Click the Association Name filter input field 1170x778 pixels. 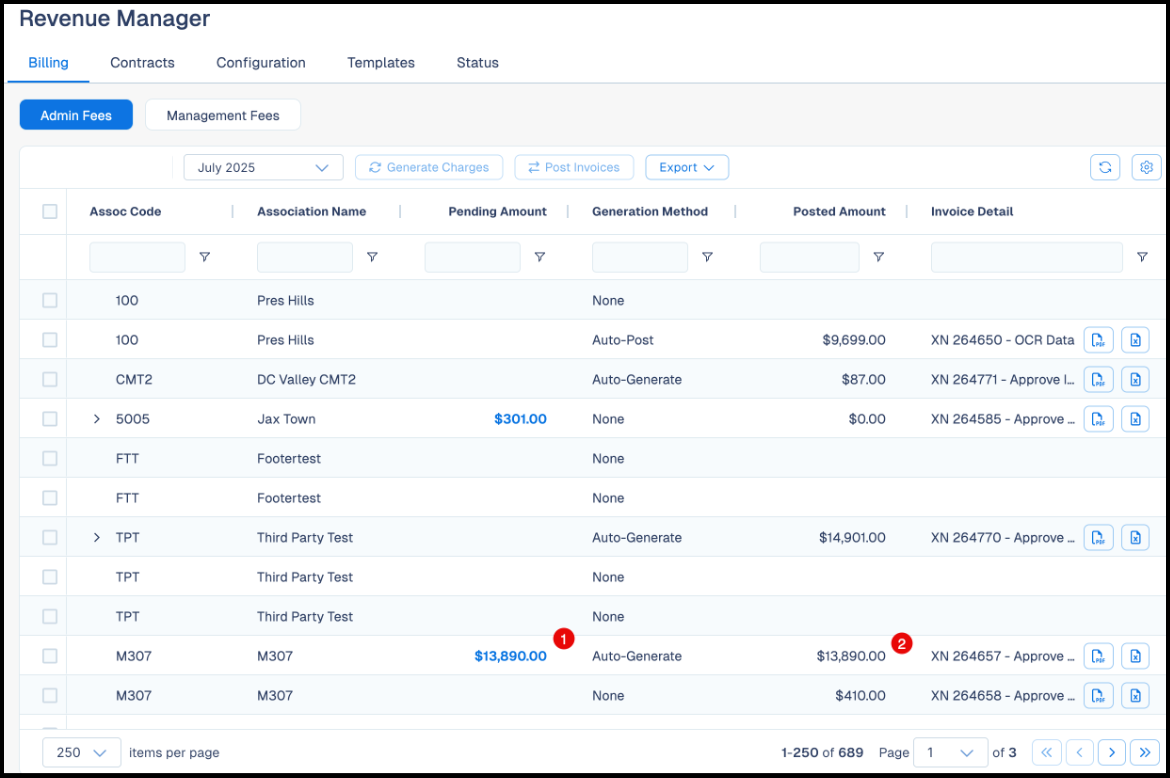[304, 257]
